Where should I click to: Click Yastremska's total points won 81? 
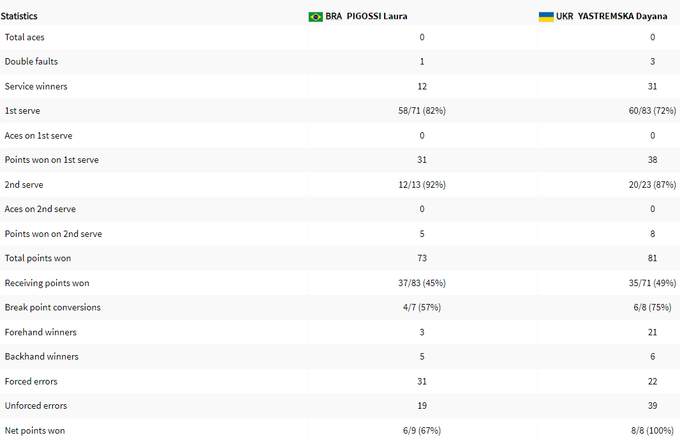point(652,258)
